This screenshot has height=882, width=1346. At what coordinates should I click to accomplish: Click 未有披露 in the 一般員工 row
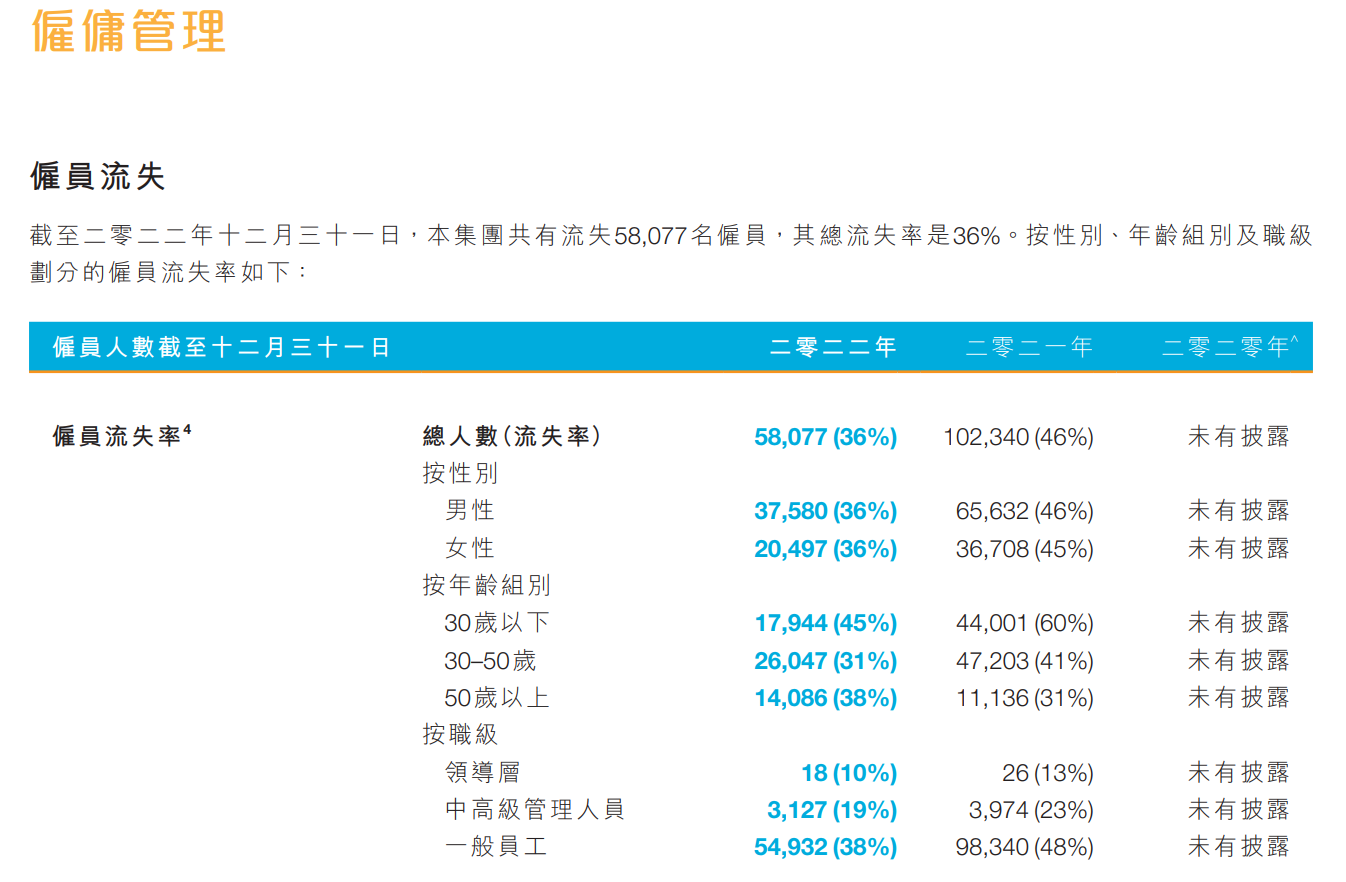pyautogui.click(x=1239, y=848)
